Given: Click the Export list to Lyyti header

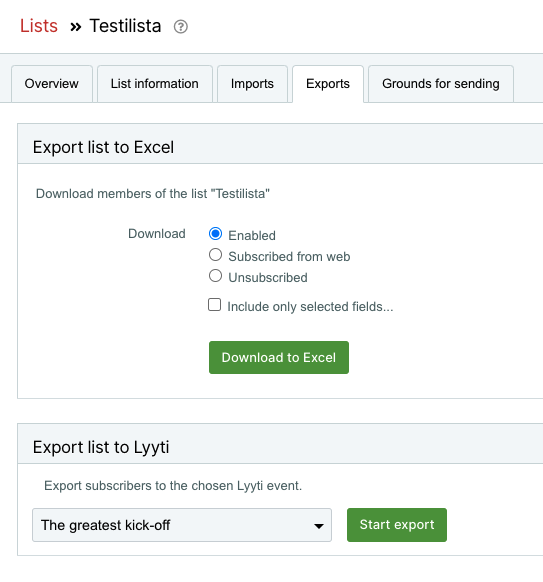Looking at the screenshot, I should click(101, 447).
